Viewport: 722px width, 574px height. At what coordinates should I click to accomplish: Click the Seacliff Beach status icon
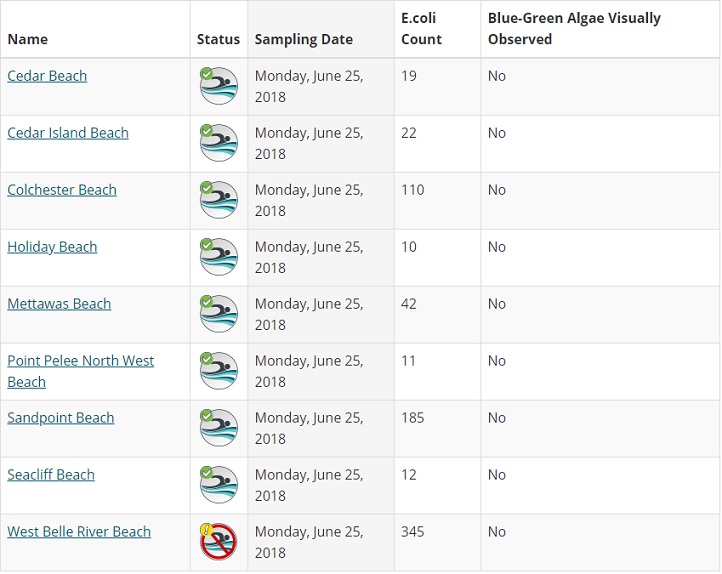218,485
